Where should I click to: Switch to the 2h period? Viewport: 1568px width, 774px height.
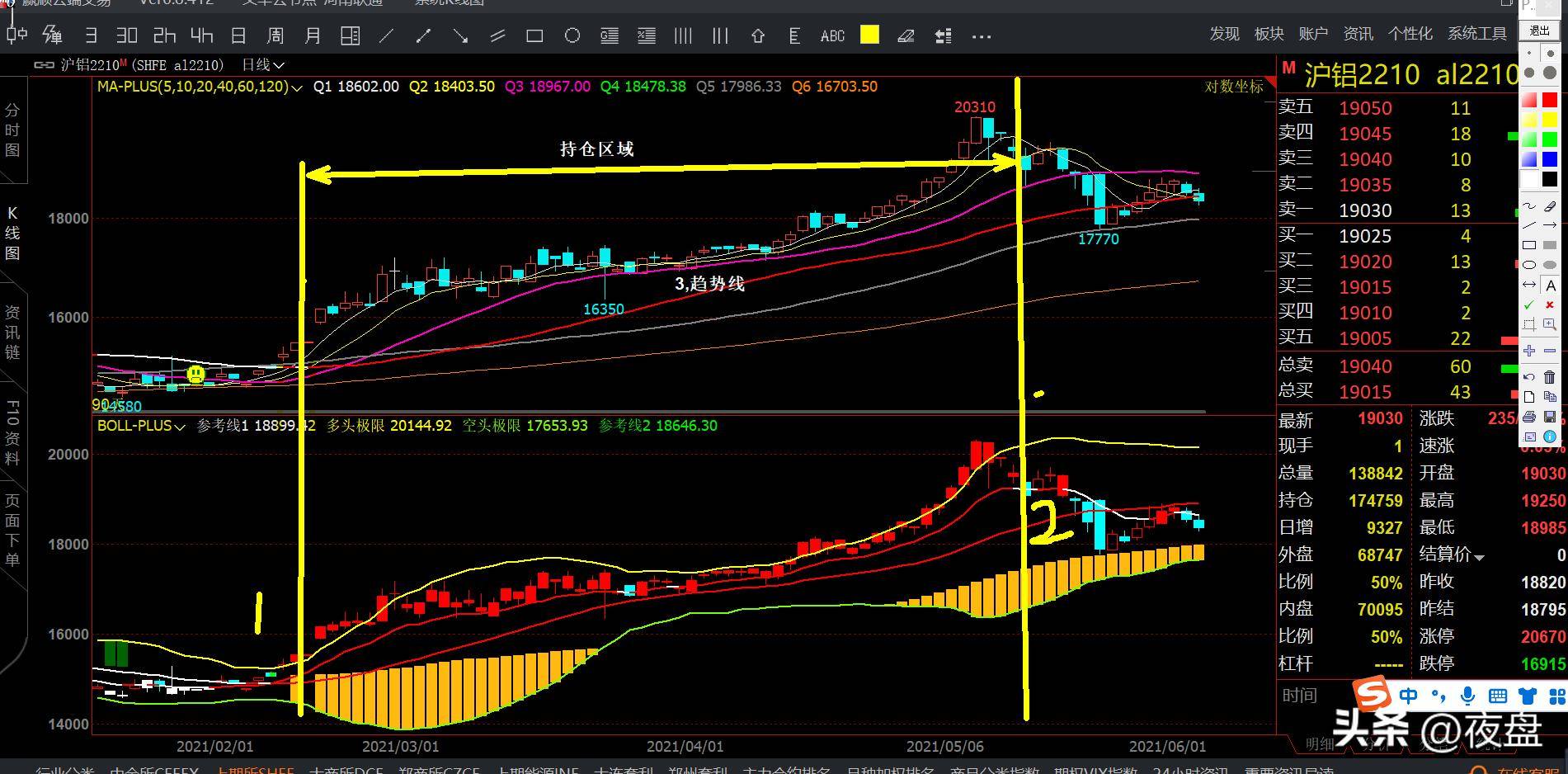tap(164, 35)
